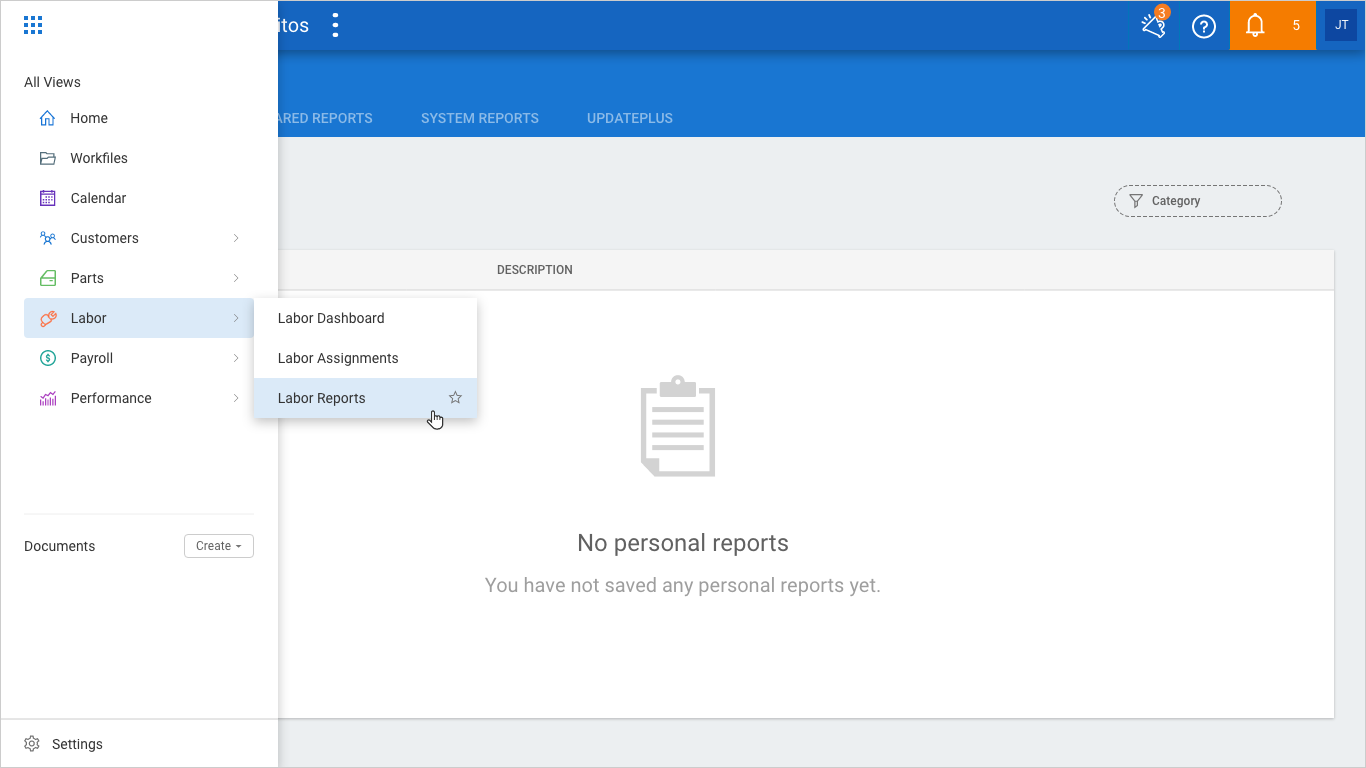Screen dimensions: 1366x768
Task: Click the Performance chart icon
Action: tap(47, 398)
